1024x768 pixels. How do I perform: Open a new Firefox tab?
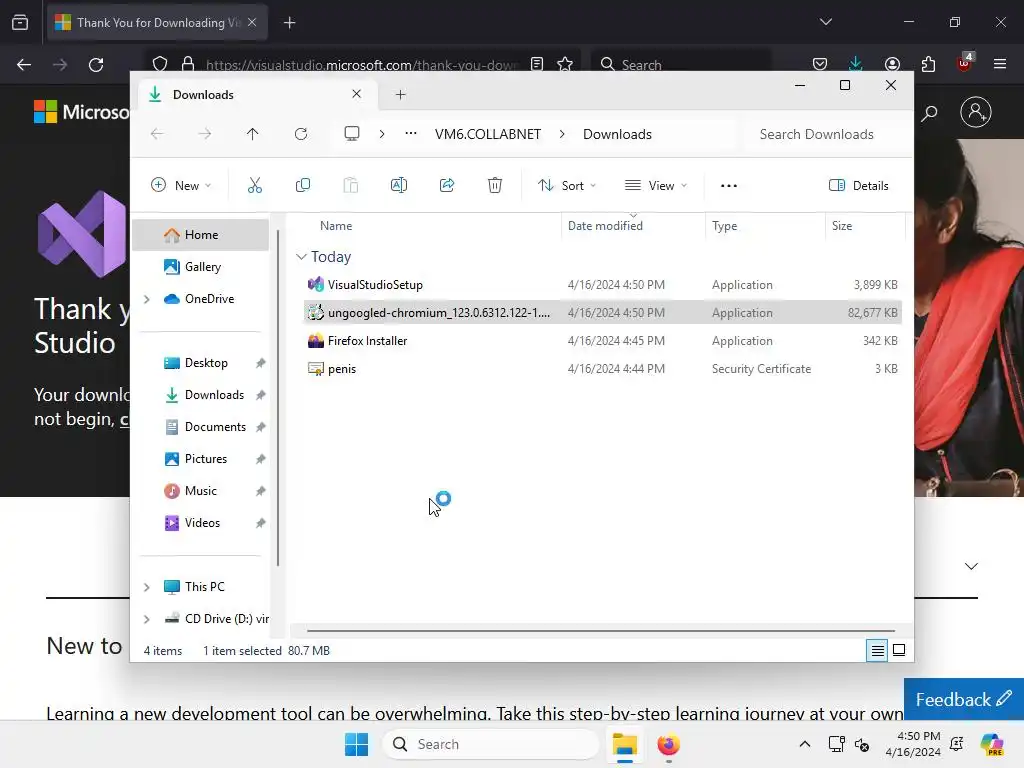pos(289,23)
